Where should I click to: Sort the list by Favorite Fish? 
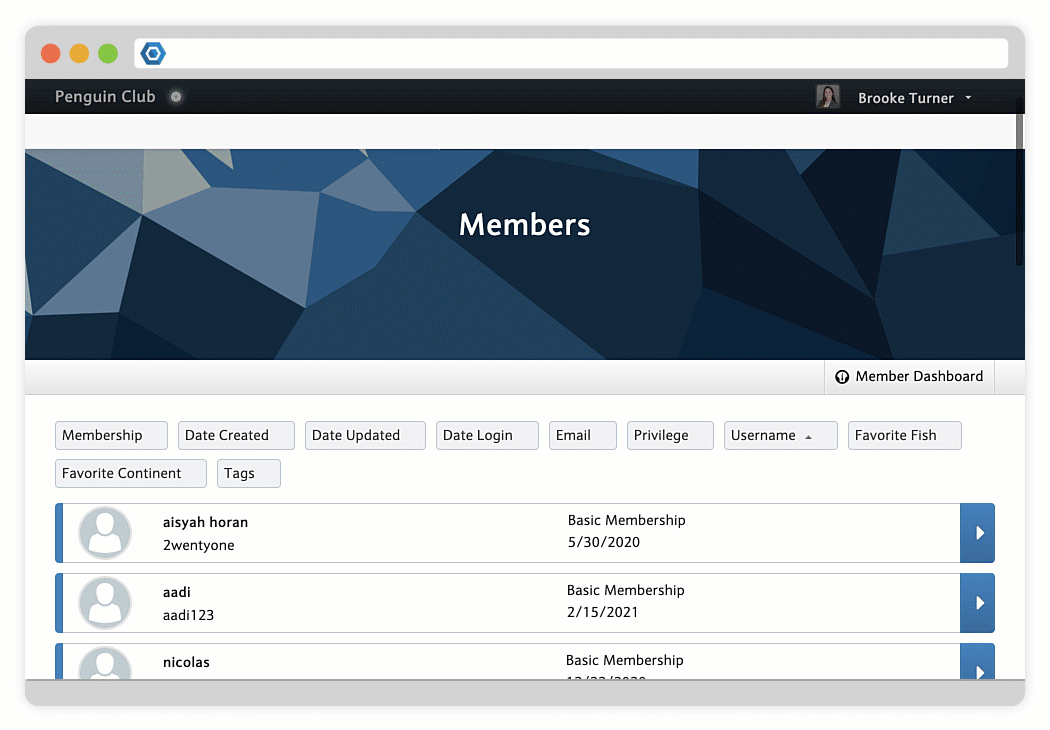904,436
